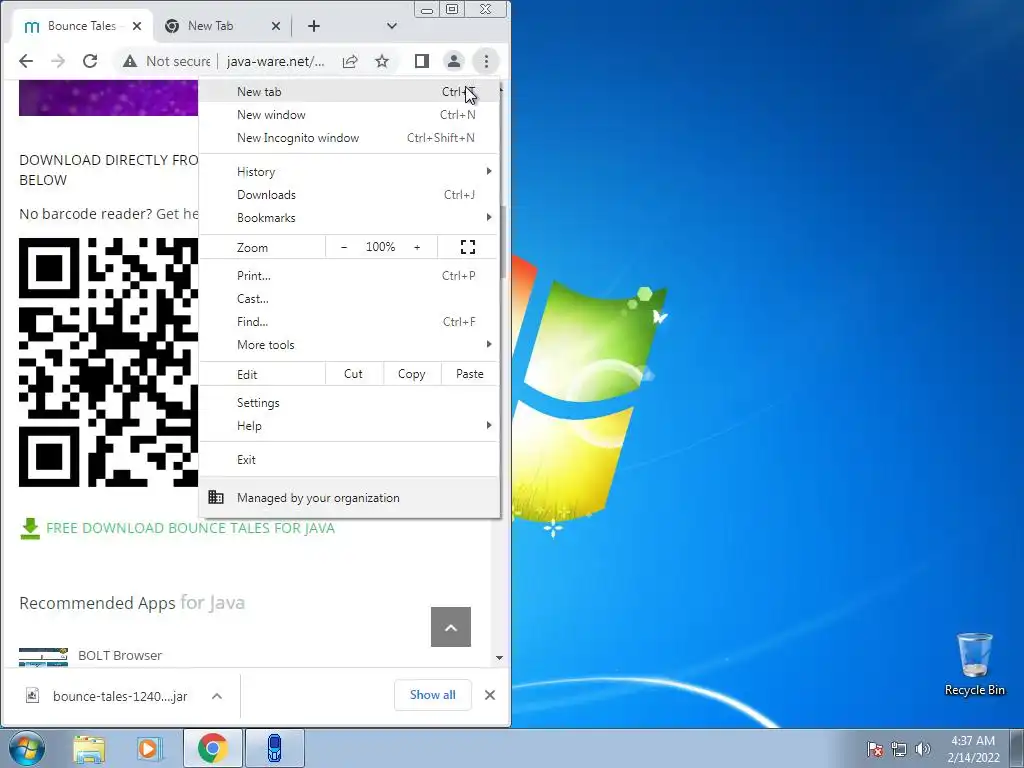Expand options for the downloaded jar file
Viewport: 1024px width, 768px height.
217,696
